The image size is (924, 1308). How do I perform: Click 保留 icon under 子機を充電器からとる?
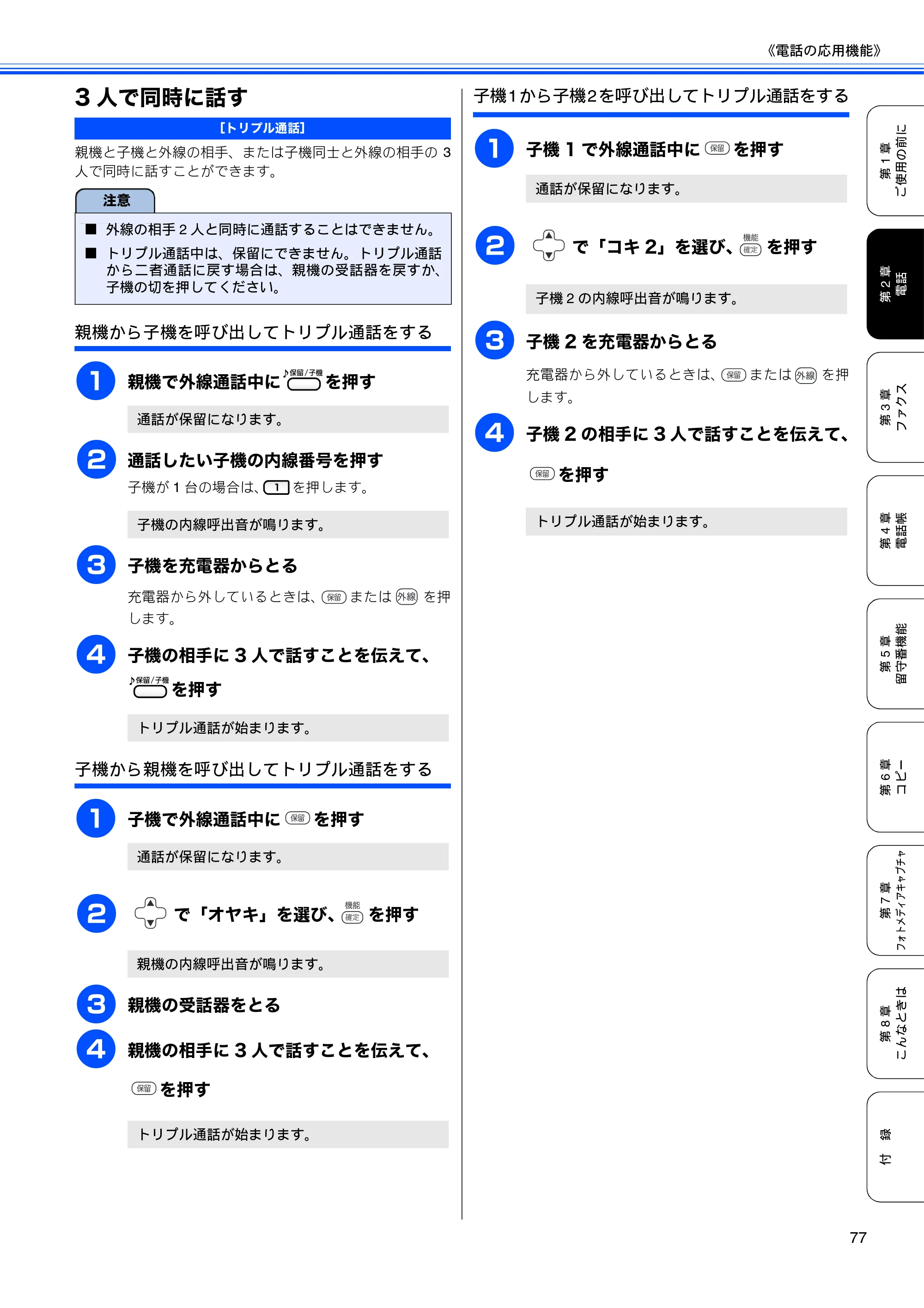pos(334,597)
